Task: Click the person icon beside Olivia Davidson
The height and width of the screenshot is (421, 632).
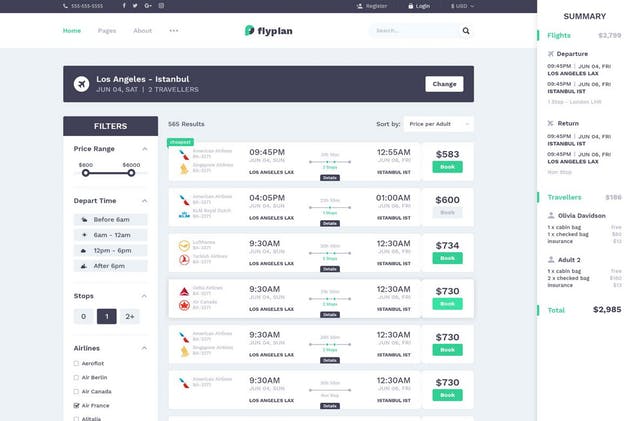Action: [551, 216]
